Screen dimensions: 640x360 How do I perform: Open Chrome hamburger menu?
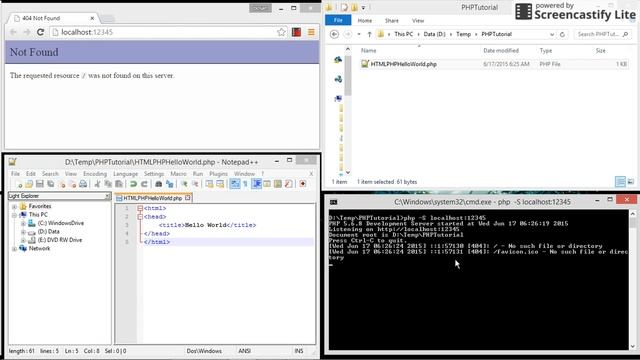coord(311,32)
